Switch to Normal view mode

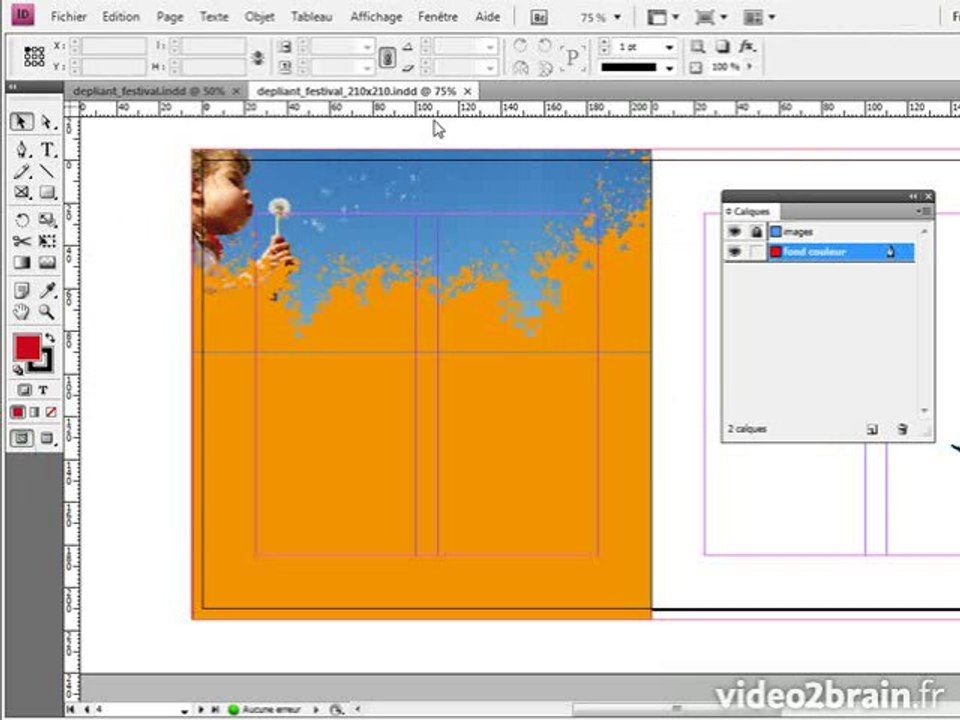pyautogui.click(x=21, y=438)
